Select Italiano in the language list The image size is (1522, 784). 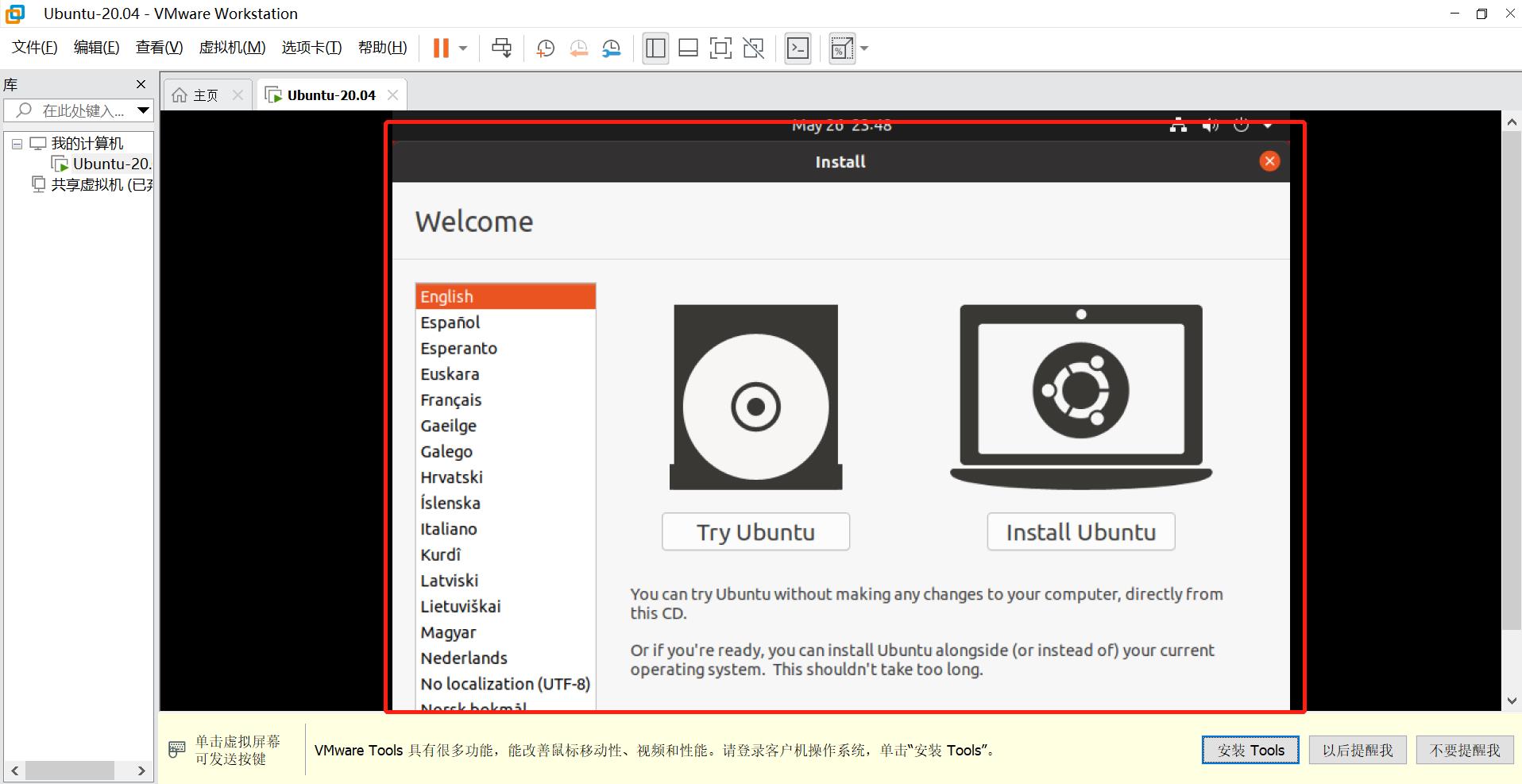(x=505, y=529)
